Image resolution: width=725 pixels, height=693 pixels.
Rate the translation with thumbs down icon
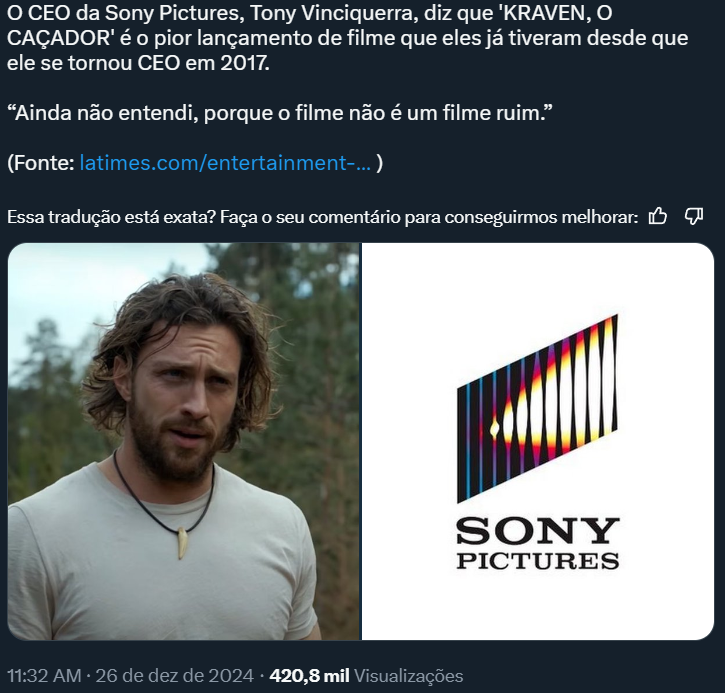694,216
